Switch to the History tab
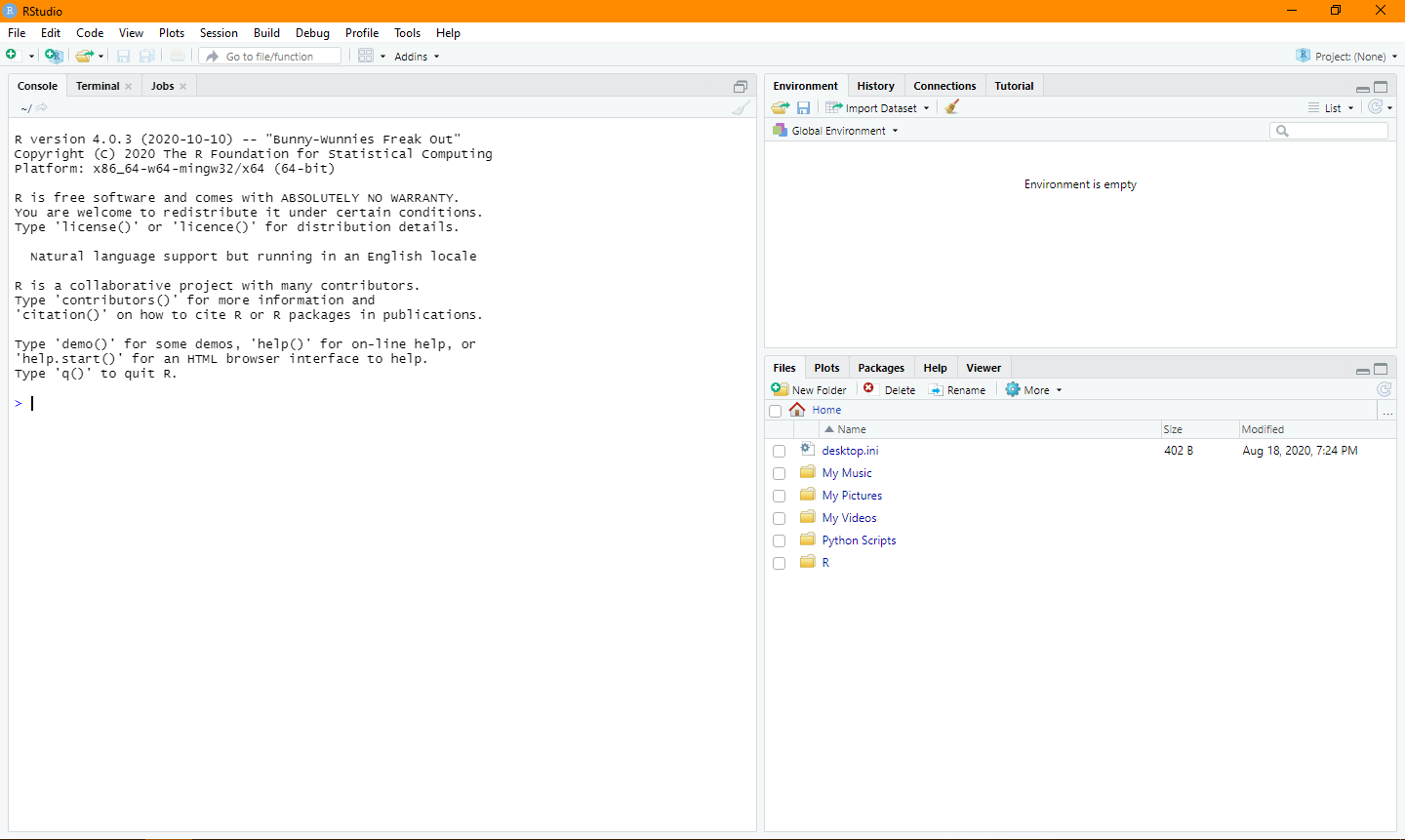 (x=876, y=86)
